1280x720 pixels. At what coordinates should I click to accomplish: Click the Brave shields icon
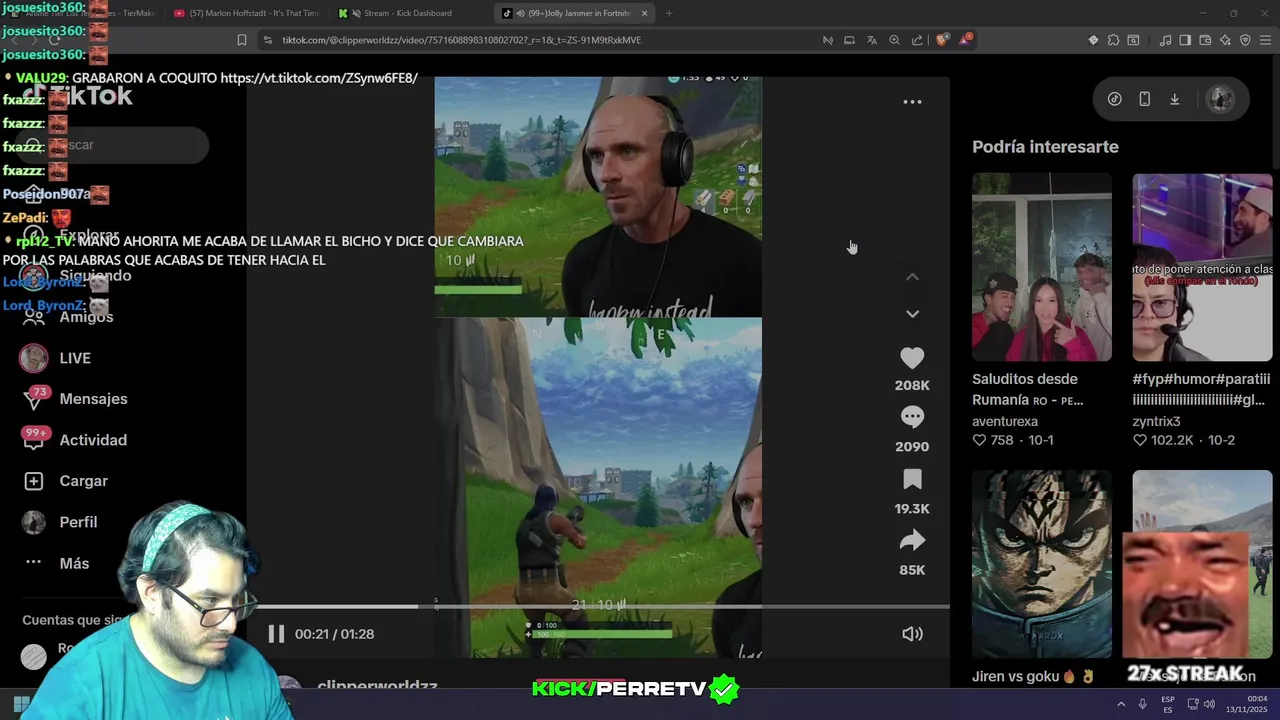[942, 40]
